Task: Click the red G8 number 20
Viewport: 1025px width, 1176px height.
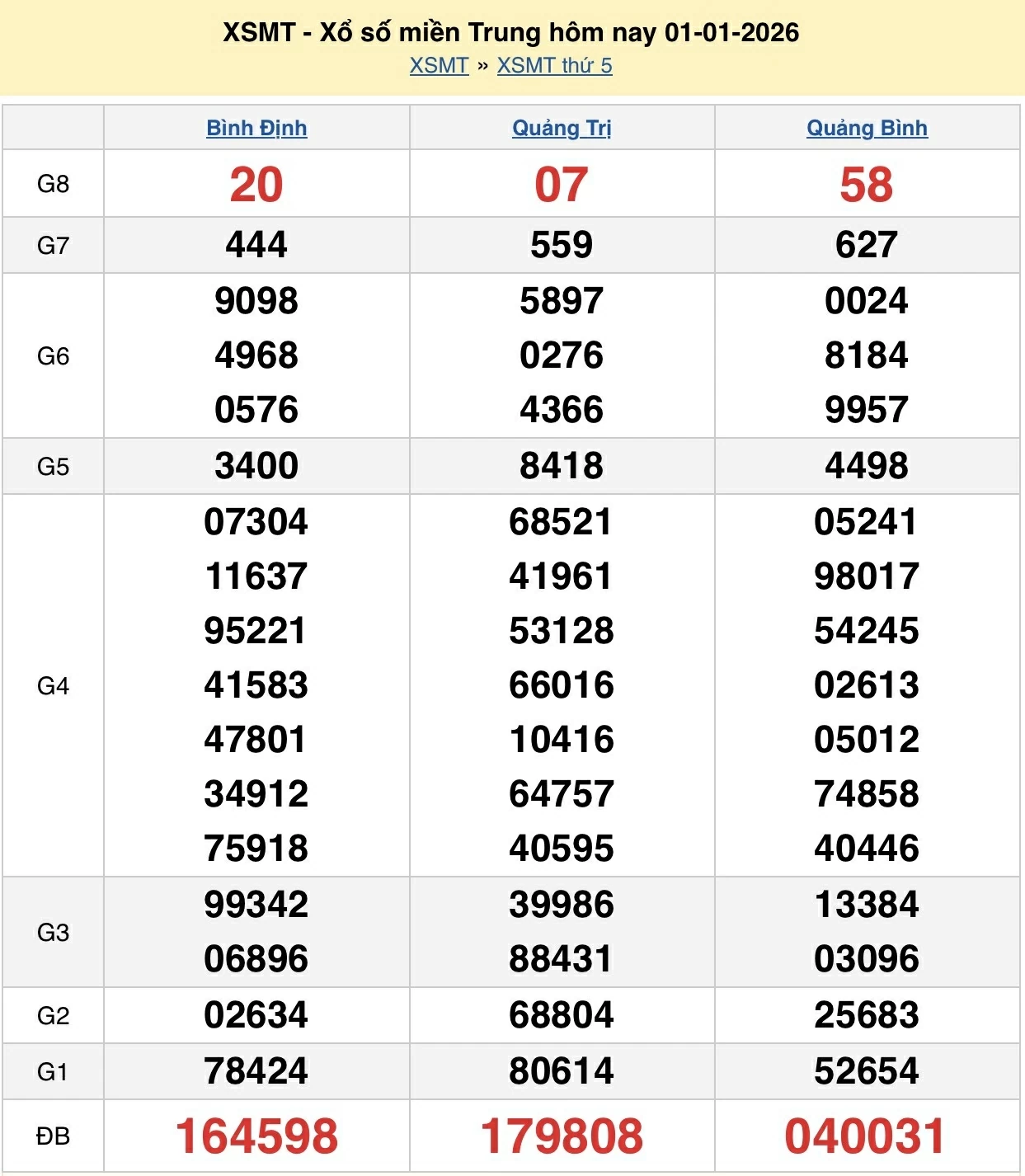Action: [x=256, y=185]
